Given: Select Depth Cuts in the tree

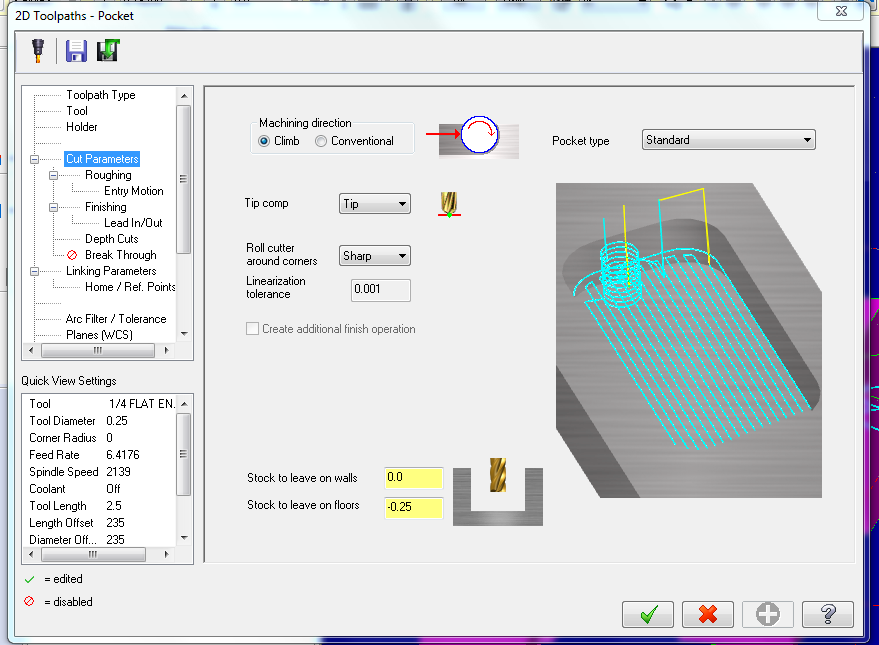Looking at the screenshot, I should coord(111,239).
